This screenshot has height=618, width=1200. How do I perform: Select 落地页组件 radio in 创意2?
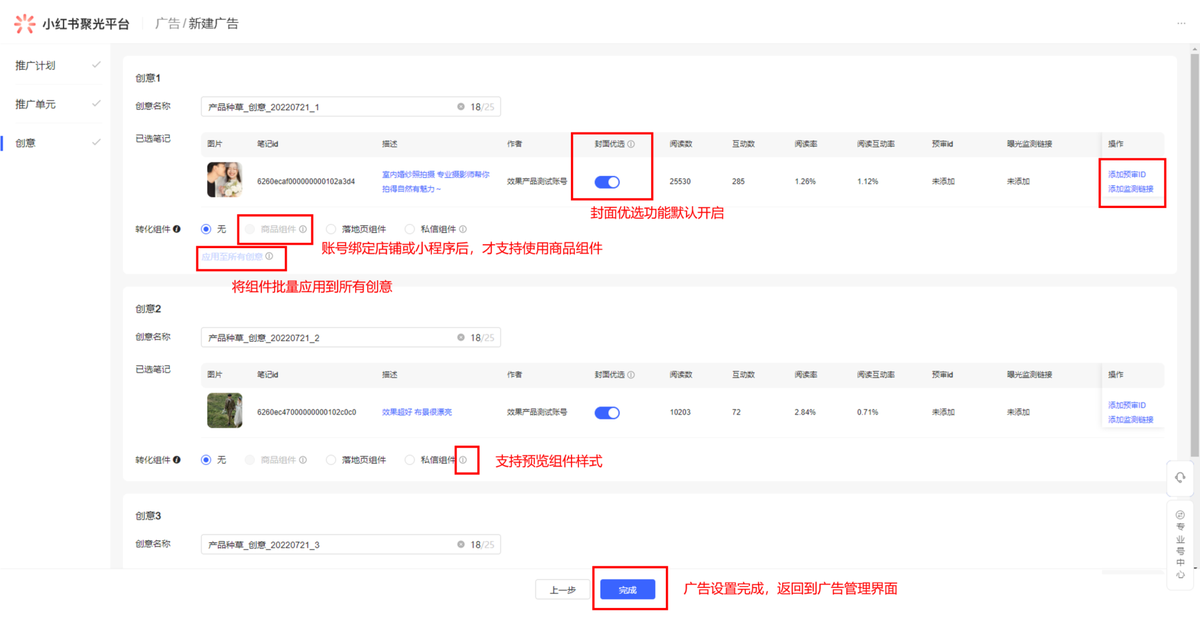point(331,460)
